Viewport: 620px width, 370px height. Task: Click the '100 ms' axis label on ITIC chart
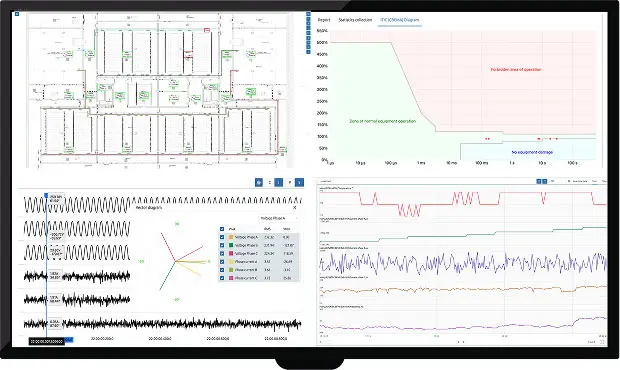pos(481,163)
